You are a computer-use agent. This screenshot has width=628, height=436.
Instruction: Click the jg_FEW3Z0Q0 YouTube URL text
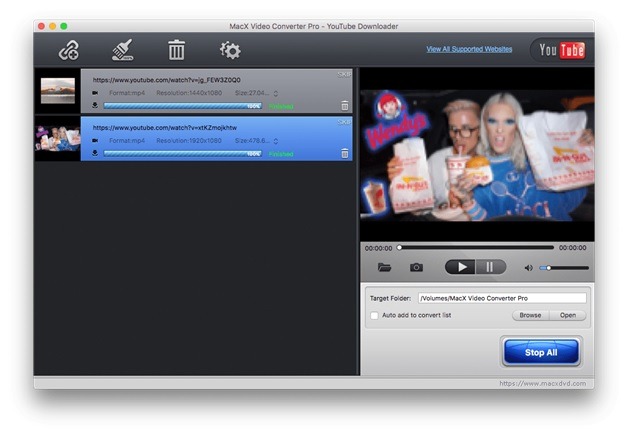pyautogui.click(x=167, y=80)
